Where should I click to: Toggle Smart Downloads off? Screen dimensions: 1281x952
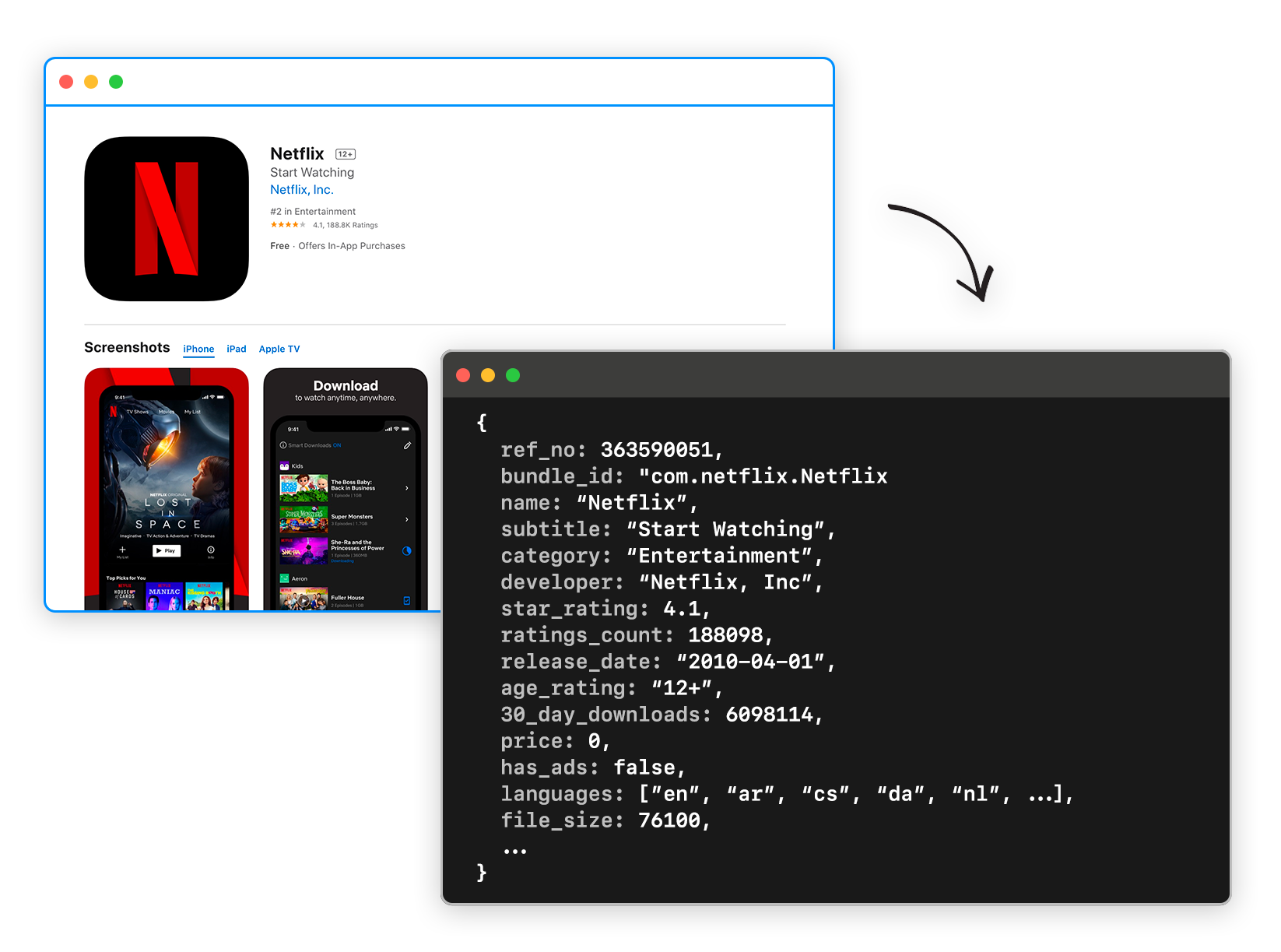tap(338, 445)
